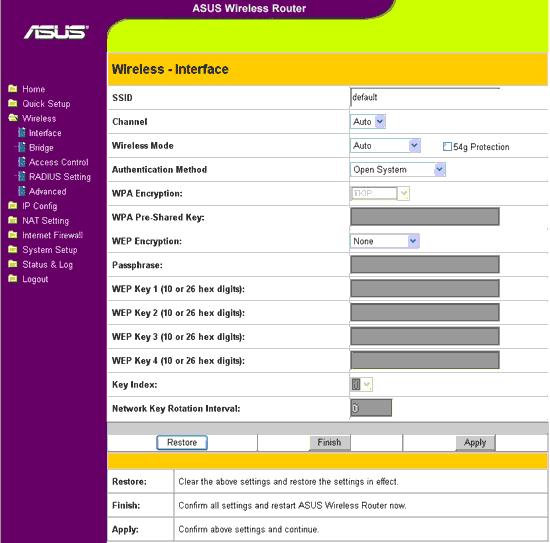Viewport: 550px width, 543px height.
Task: Click the open Wireless folder icon
Action: tap(13, 118)
